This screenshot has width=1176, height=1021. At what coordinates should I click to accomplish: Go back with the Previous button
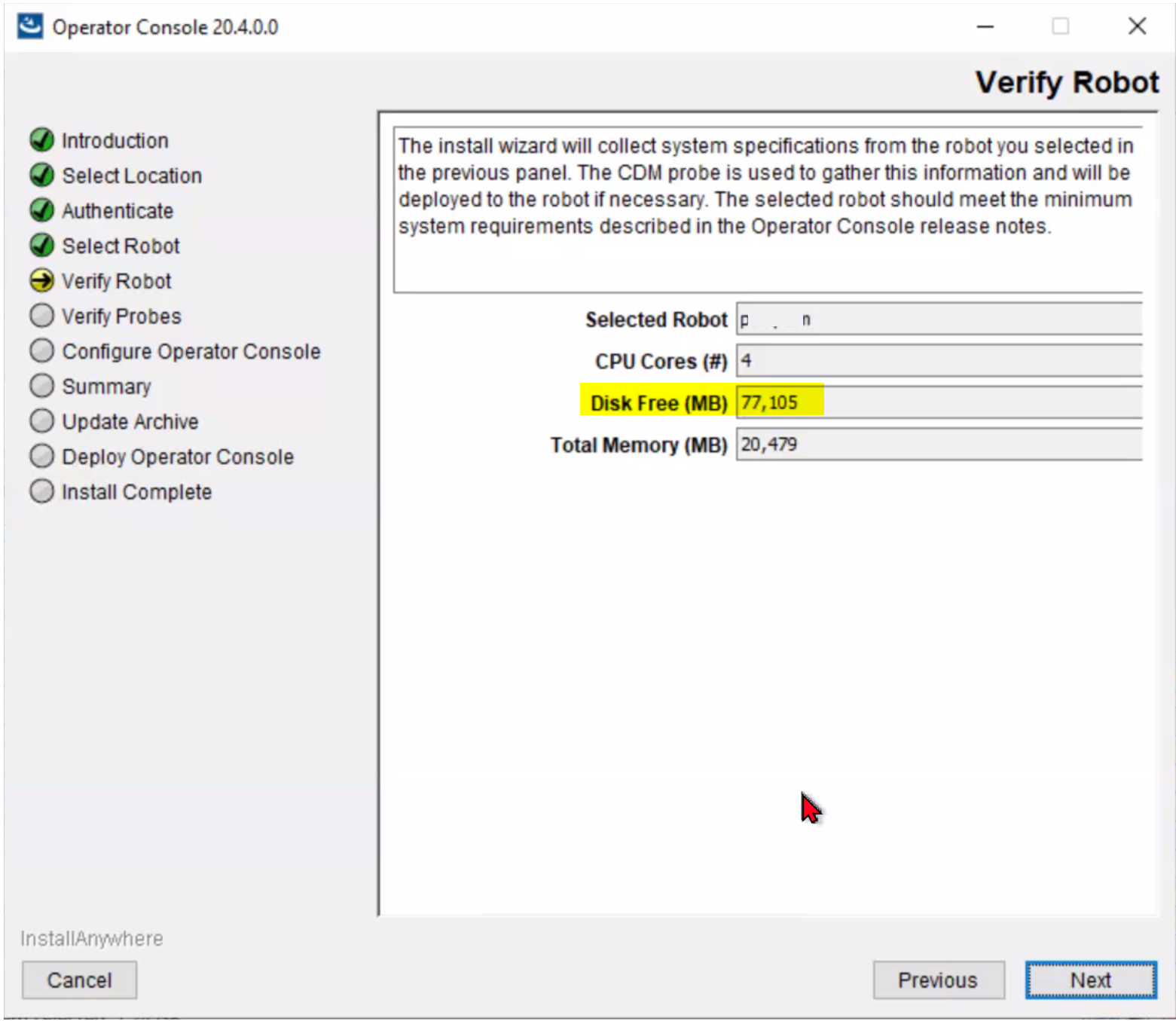pyautogui.click(x=938, y=980)
